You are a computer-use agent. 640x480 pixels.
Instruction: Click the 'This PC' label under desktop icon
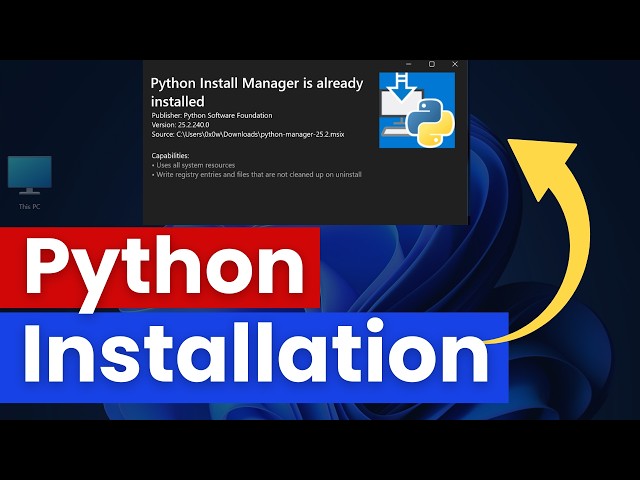tap(29, 207)
